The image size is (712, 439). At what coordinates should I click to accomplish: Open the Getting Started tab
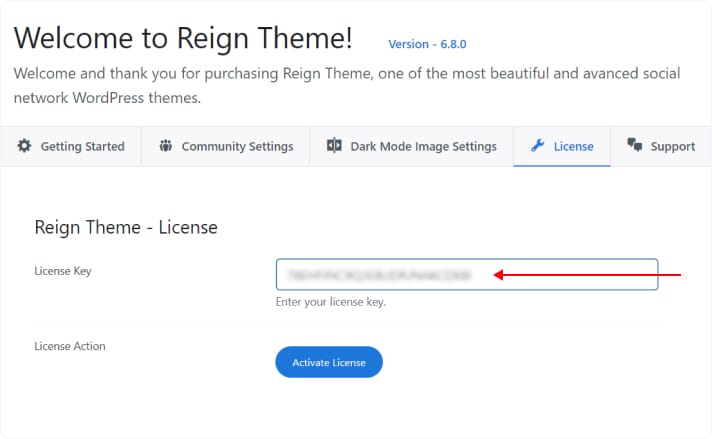(x=82, y=146)
